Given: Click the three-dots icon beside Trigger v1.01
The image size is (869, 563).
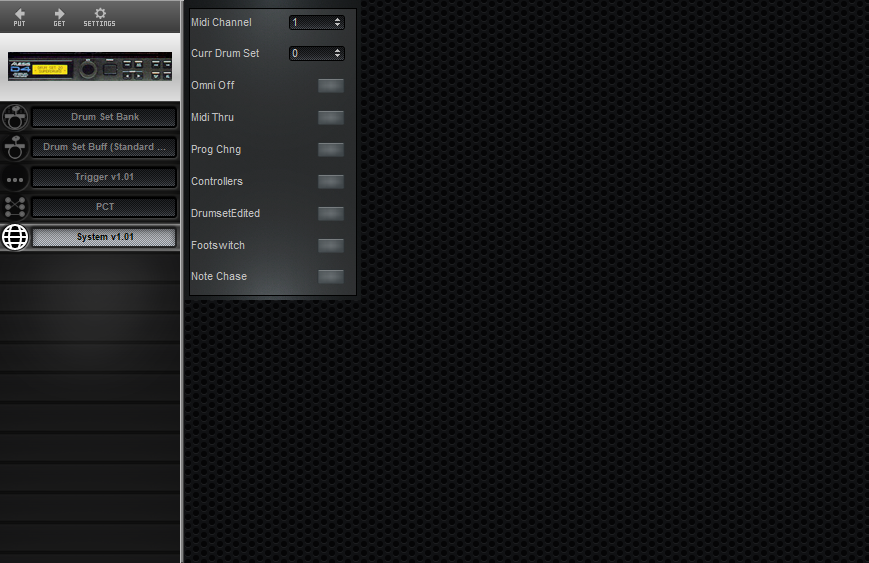Looking at the screenshot, I should (15, 179).
